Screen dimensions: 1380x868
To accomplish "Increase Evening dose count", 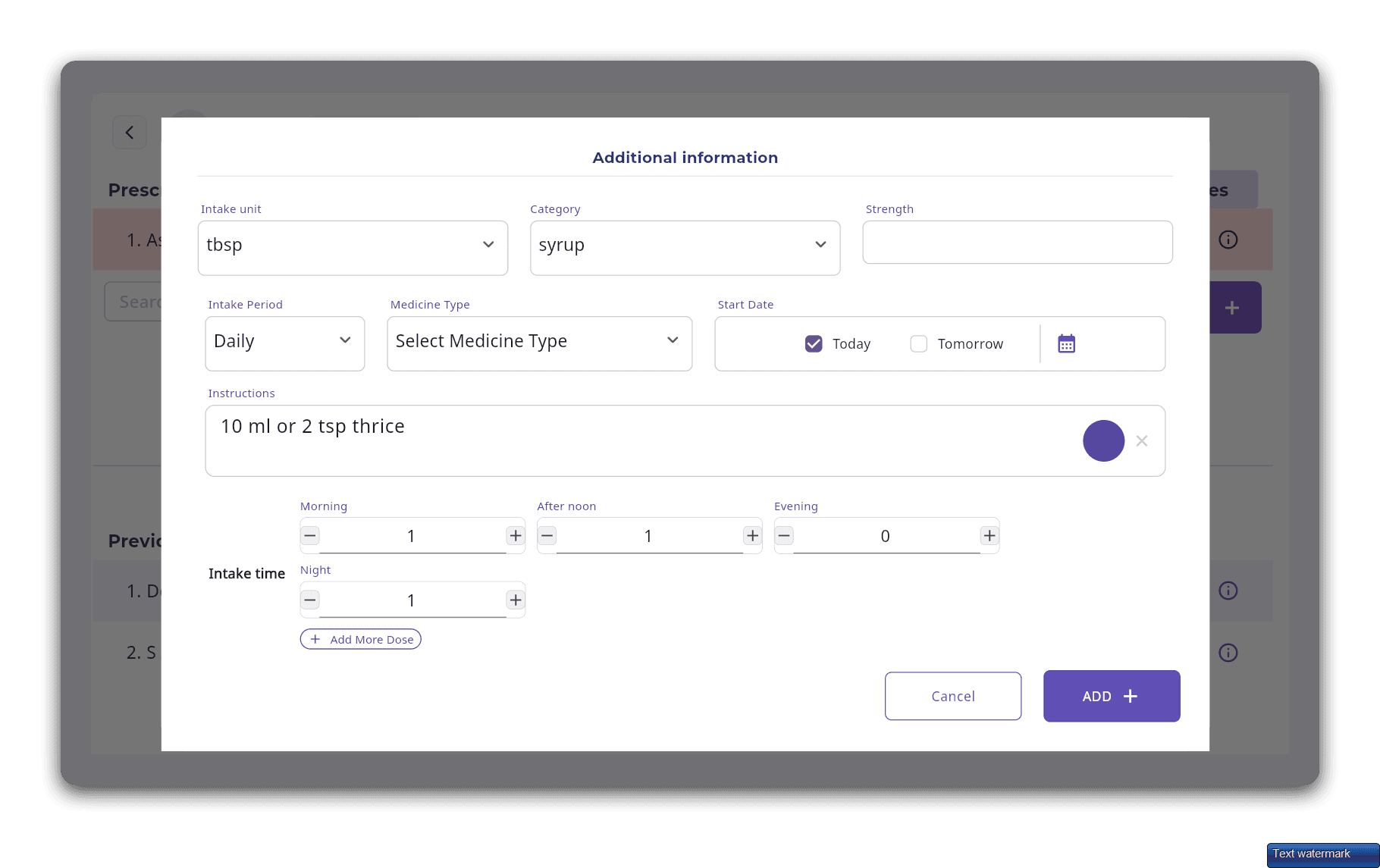I will pyautogui.click(x=990, y=536).
